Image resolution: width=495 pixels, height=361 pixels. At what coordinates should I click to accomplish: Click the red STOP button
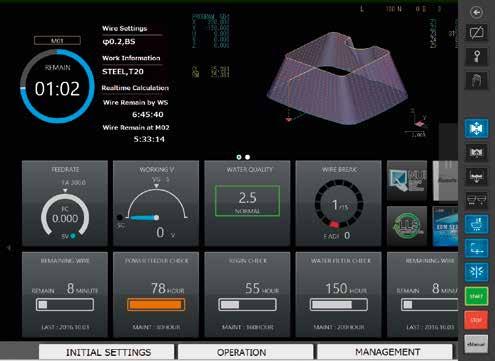[x=476, y=320]
